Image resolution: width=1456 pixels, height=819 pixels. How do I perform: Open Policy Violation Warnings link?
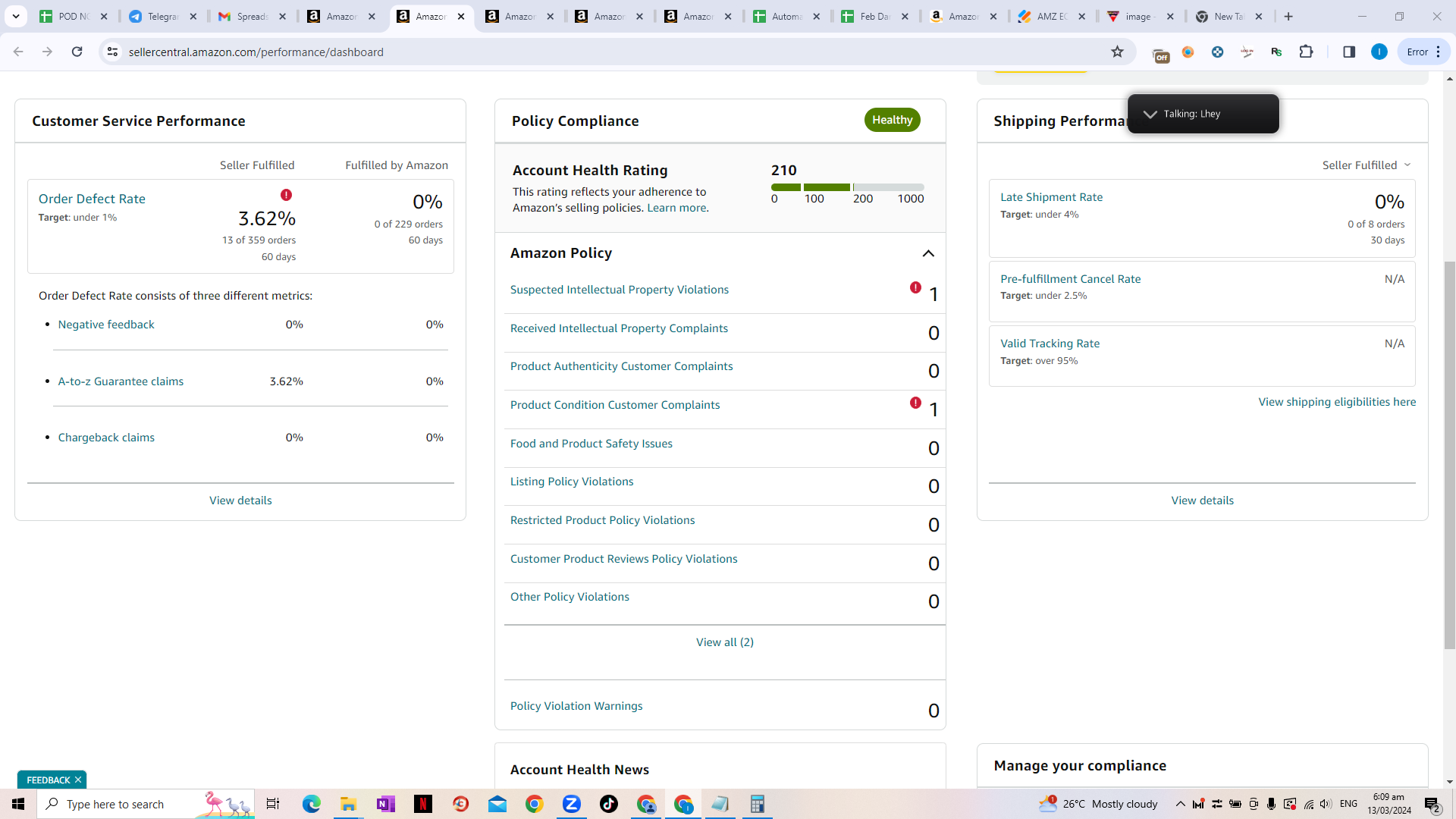576,706
